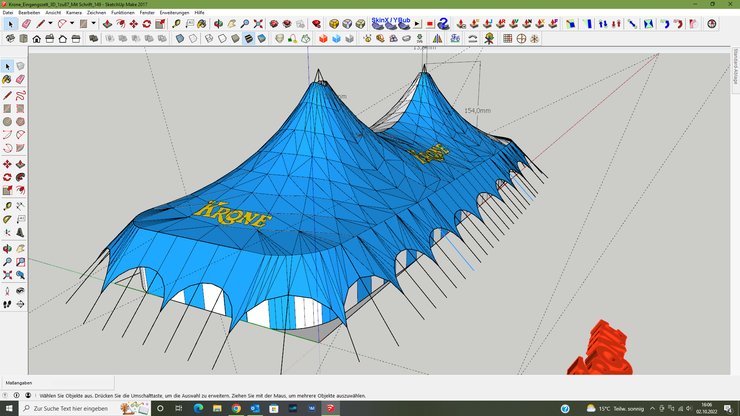Activate the Orbit tool in top toolbar
This screenshot has width=740, height=416.
[x=218, y=24]
